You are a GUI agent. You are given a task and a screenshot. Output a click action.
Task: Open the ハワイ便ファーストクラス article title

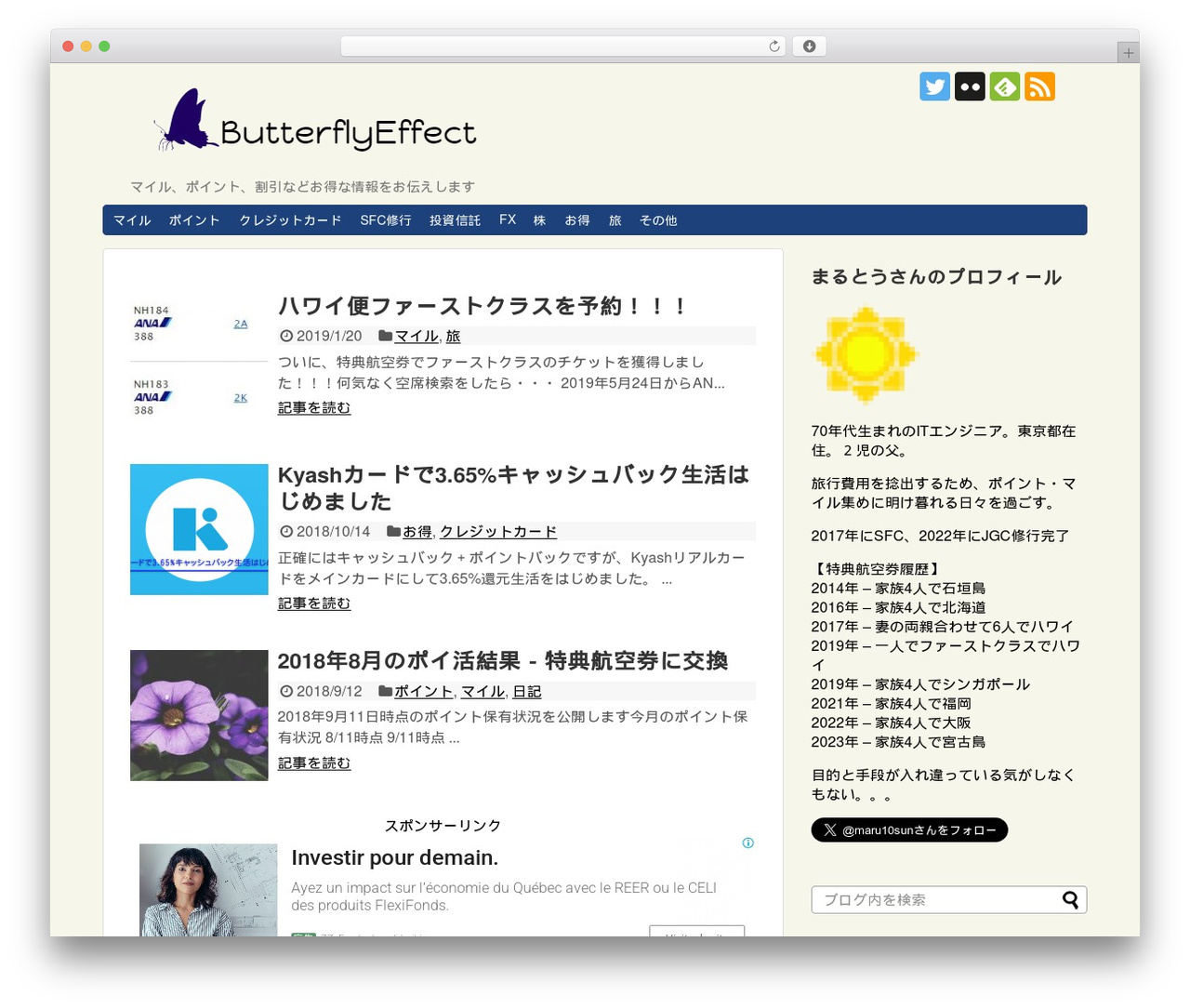tap(483, 306)
